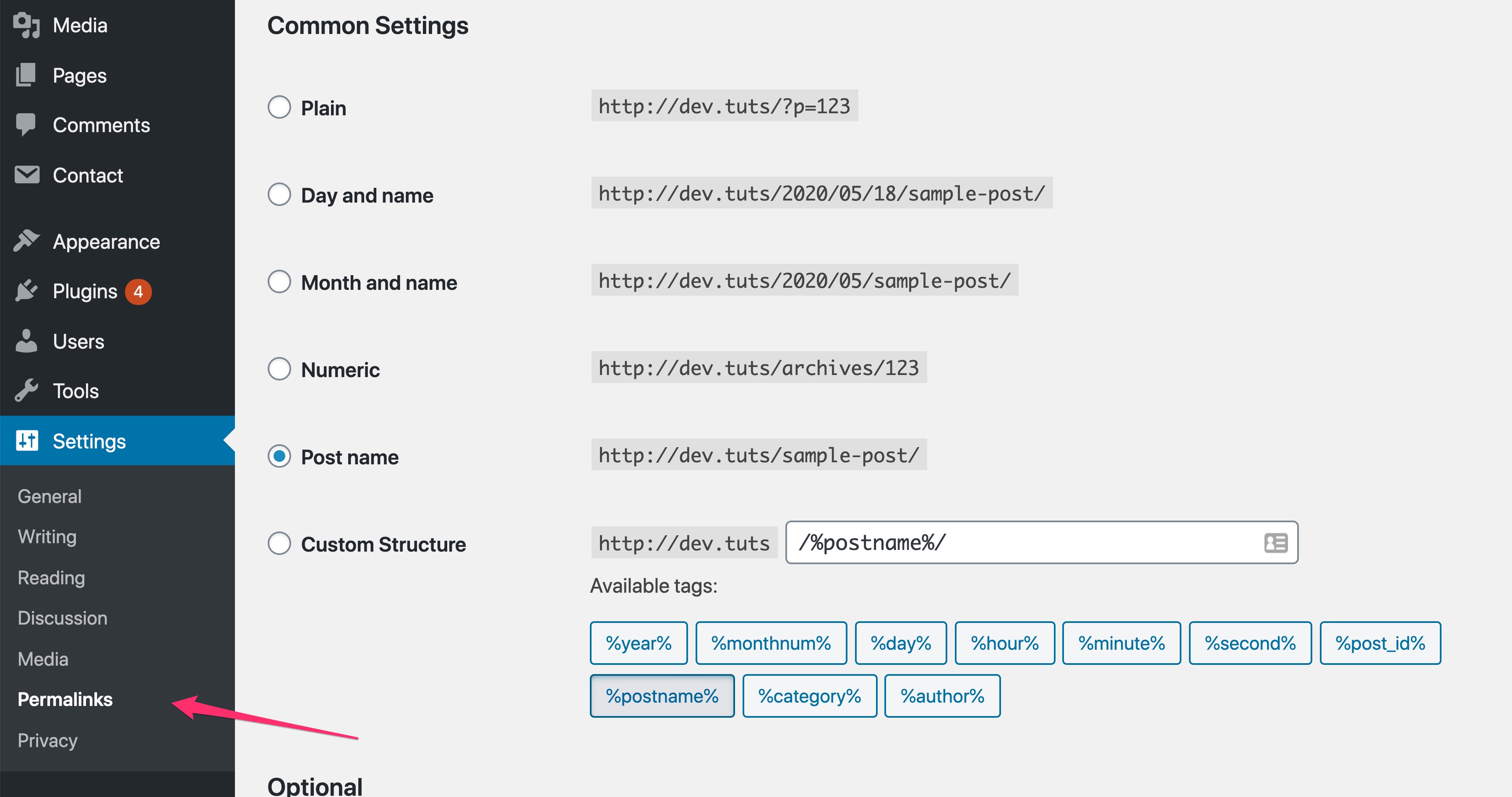Select the Numeric permalink radio button
The image size is (1512, 797).
click(x=279, y=369)
